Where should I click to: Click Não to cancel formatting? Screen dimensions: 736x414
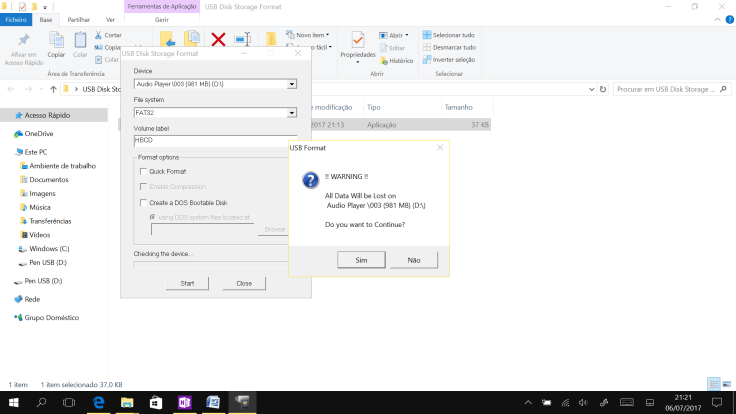pos(413,260)
